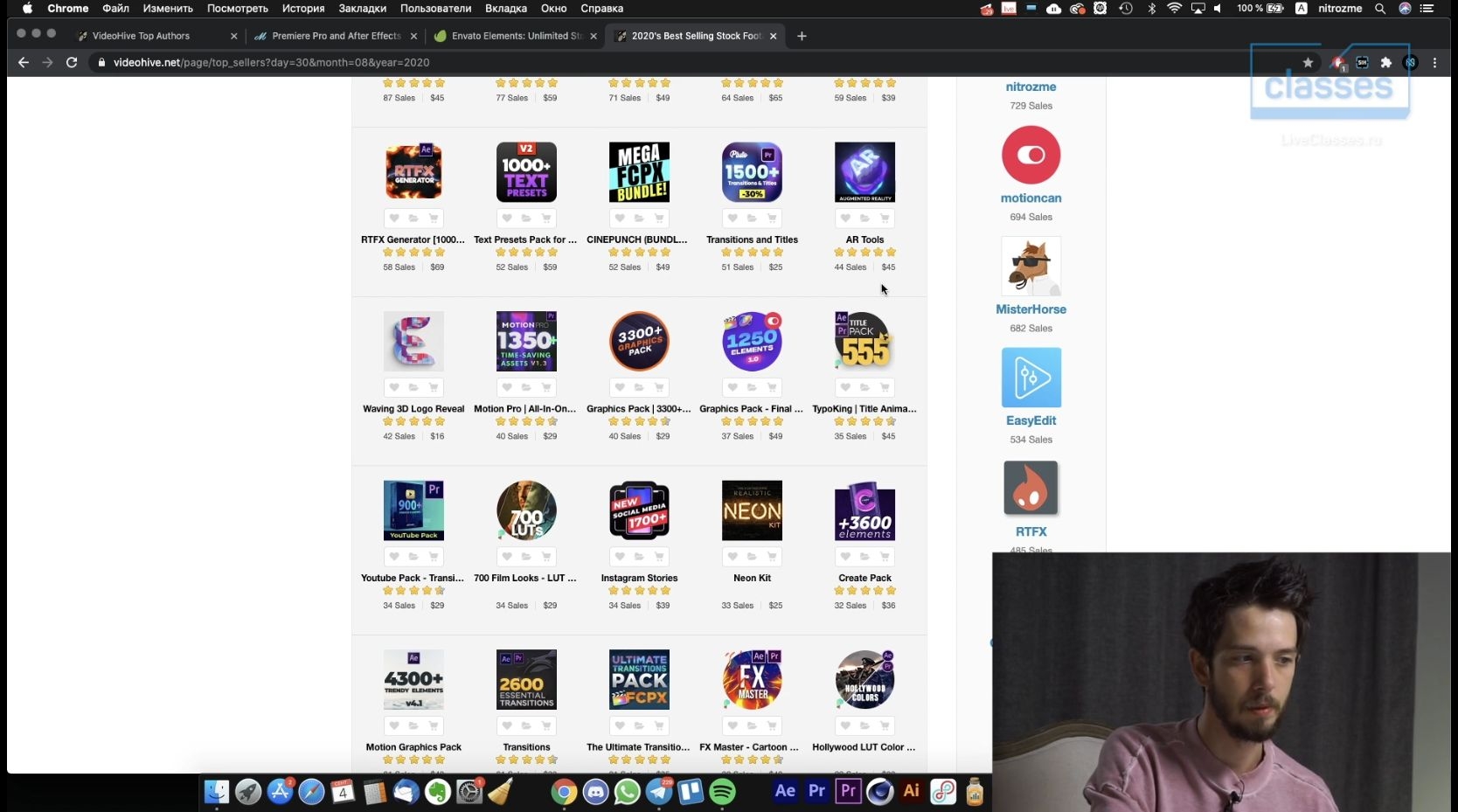The image size is (1458, 812).
Task: Visit the EasyEdit author page
Action: pyautogui.click(x=1031, y=420)
